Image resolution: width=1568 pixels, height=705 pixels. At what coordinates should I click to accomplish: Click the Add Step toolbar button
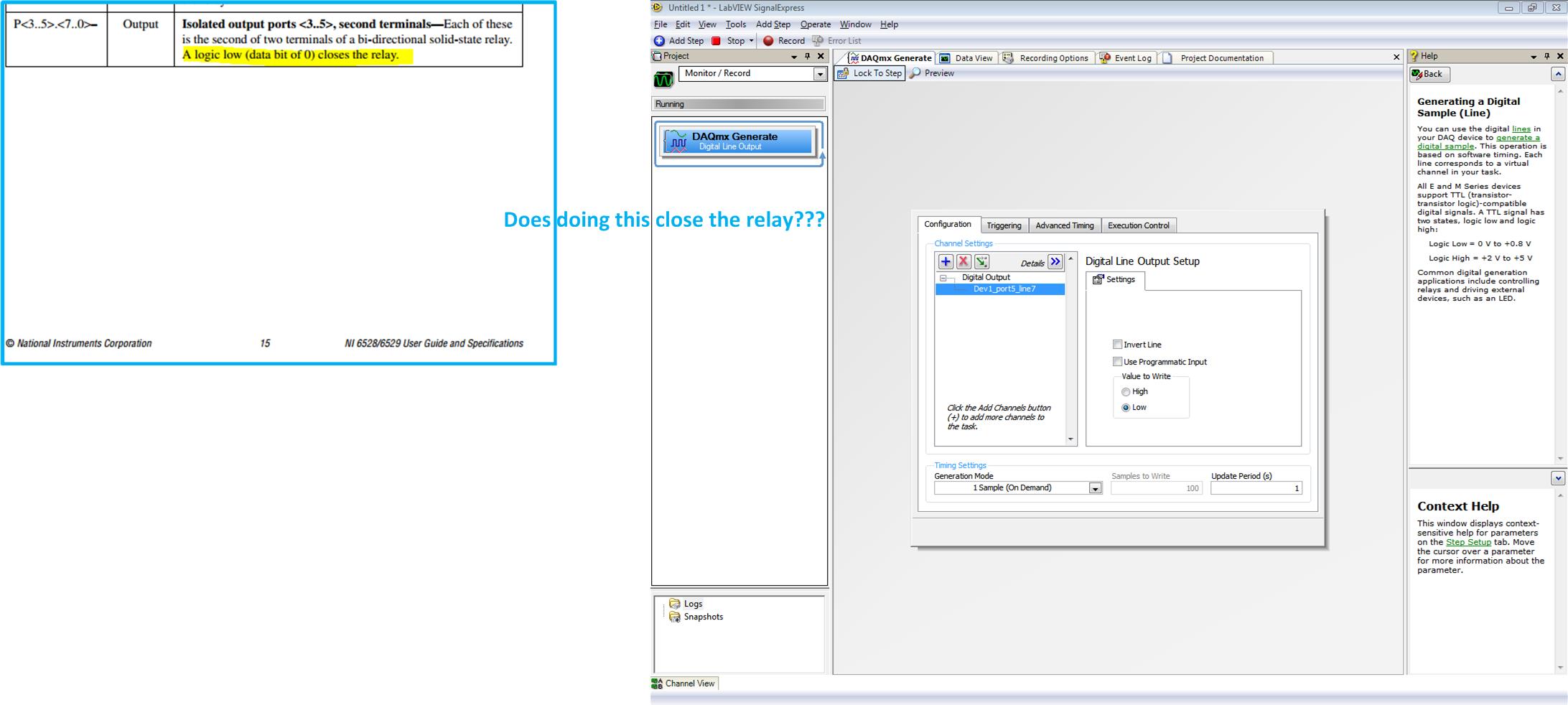point(678,41)
